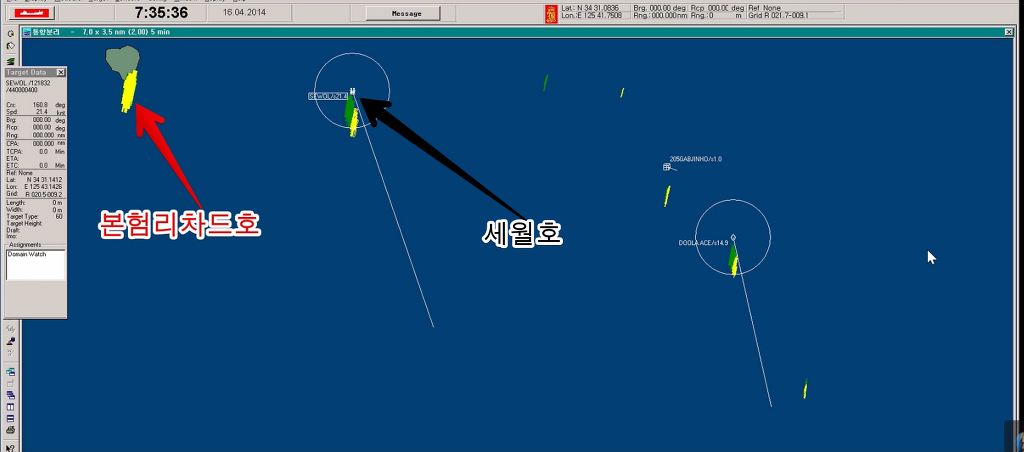The width and height of the screenshot is (1024, 452).
Task: Click the Lat N 34 31.1412 value
Action: click(43, 180)
